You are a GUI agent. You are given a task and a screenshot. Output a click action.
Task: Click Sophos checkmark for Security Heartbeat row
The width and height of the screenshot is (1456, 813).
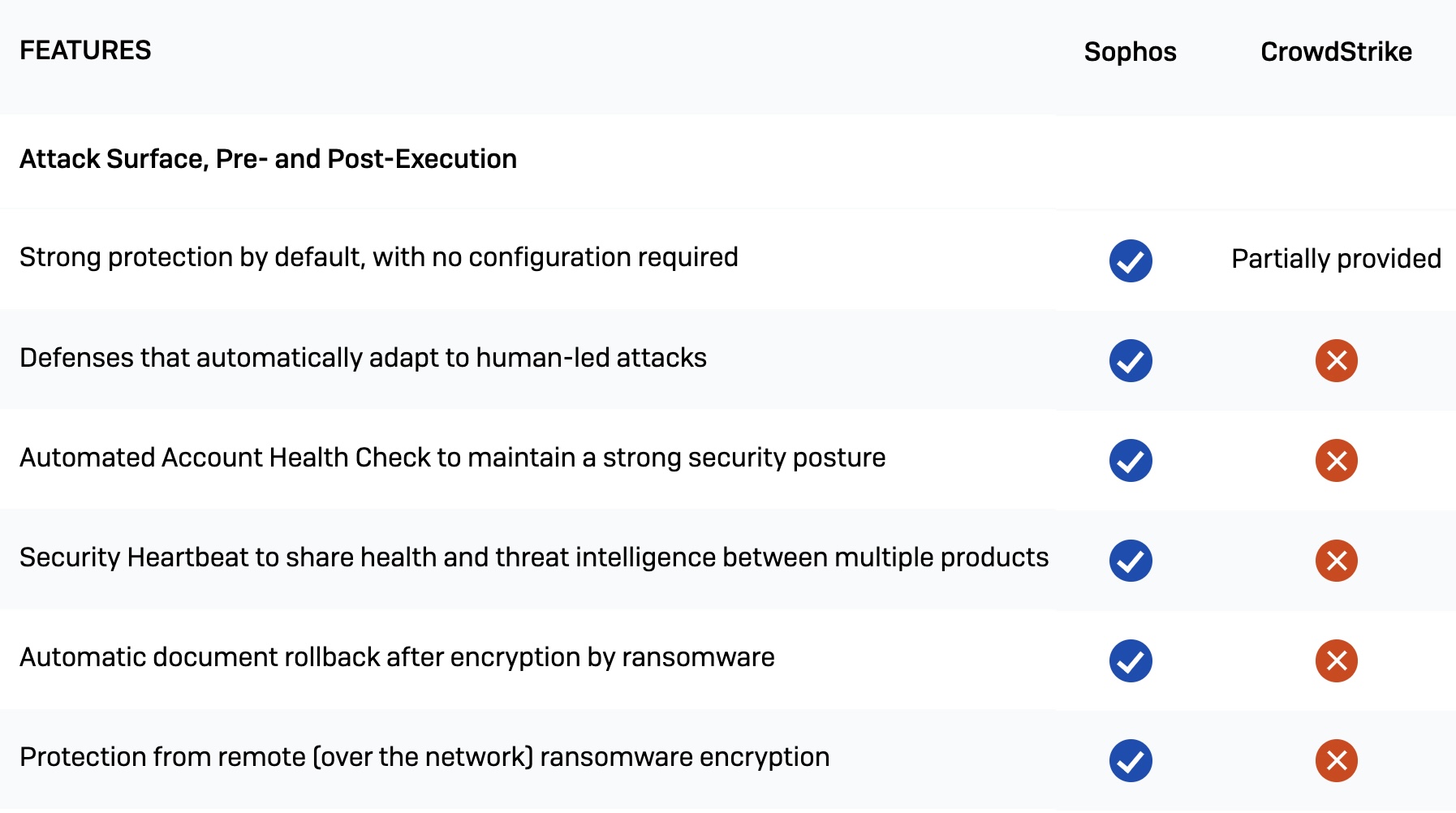[x=1131, y=560]
